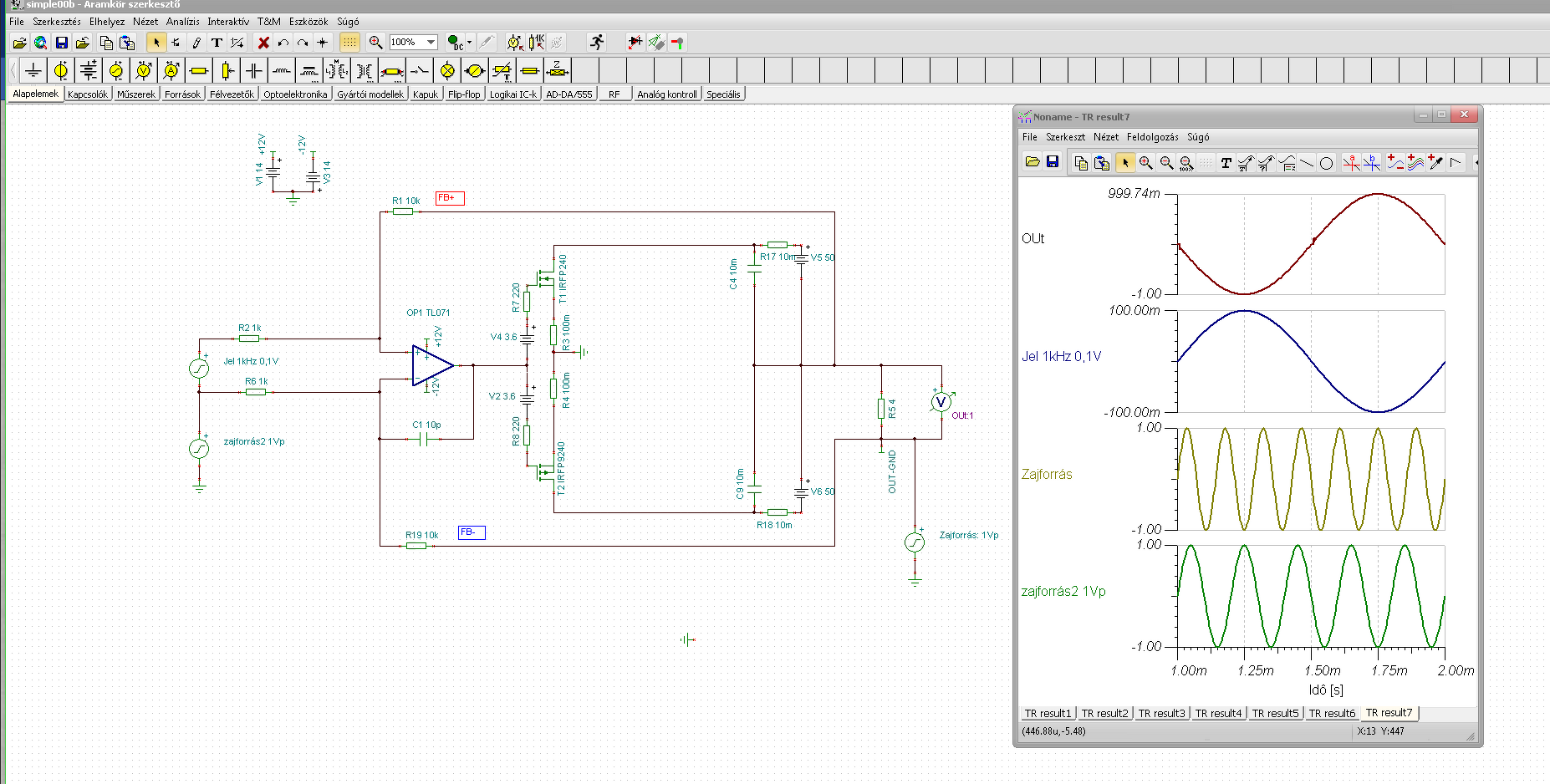Click zoom out in the TR result window
The height and width of the screenshot is (784, 1550).
(1166, 163)
